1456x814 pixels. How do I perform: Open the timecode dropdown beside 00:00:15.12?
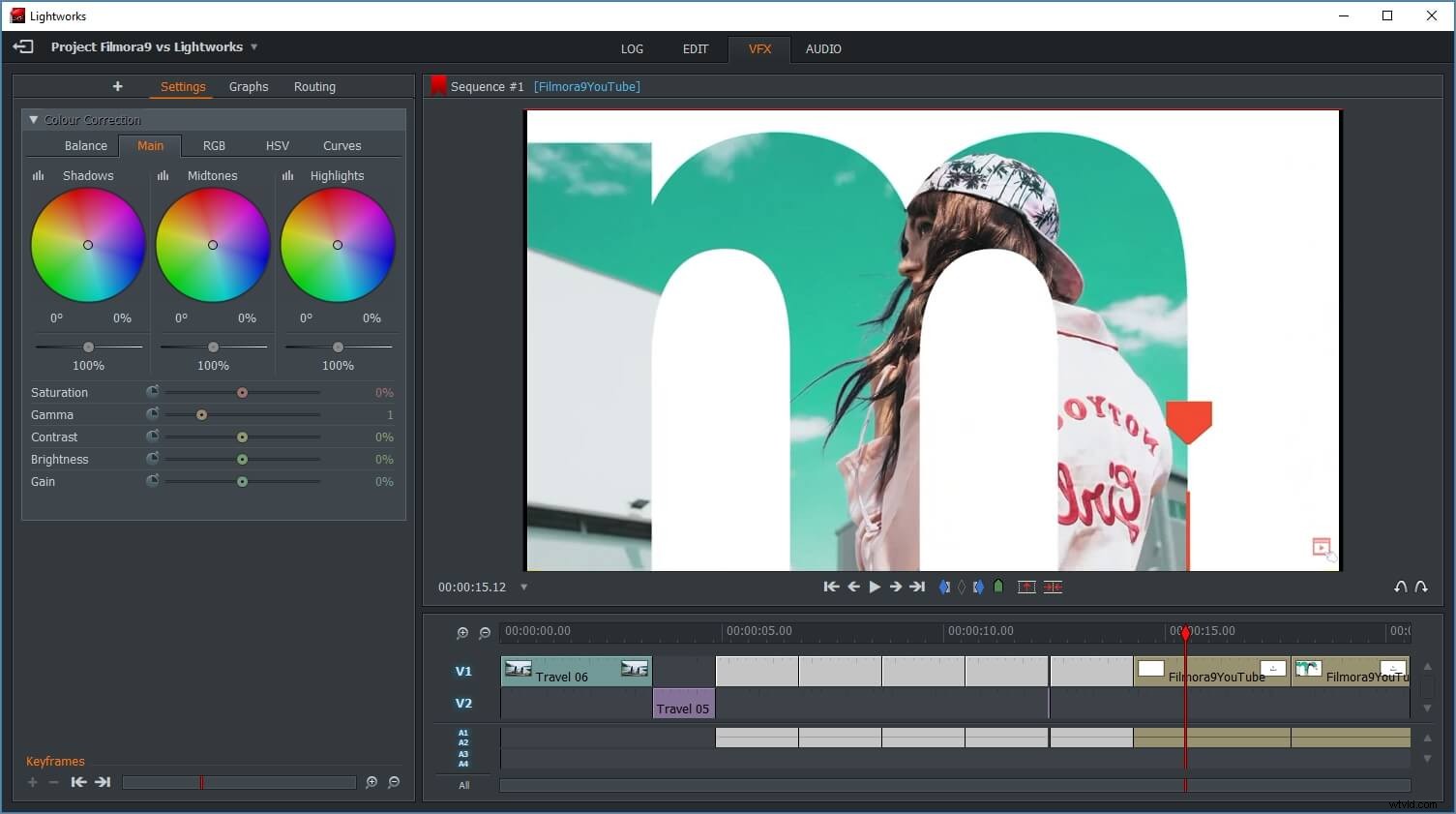[523, 587]
